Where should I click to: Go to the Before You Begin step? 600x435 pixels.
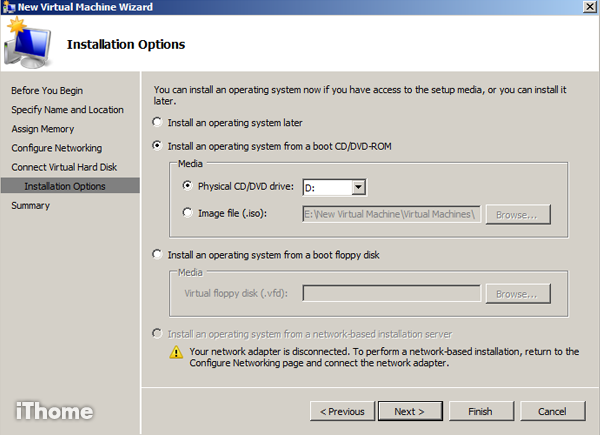point(46,91)
